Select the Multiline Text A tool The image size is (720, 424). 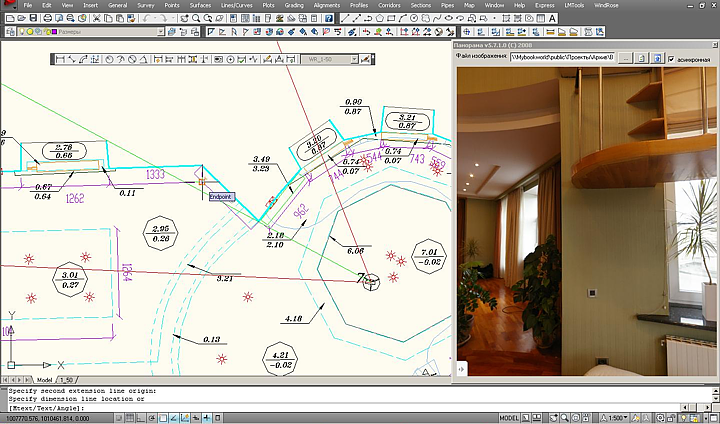tap(552, 18)
